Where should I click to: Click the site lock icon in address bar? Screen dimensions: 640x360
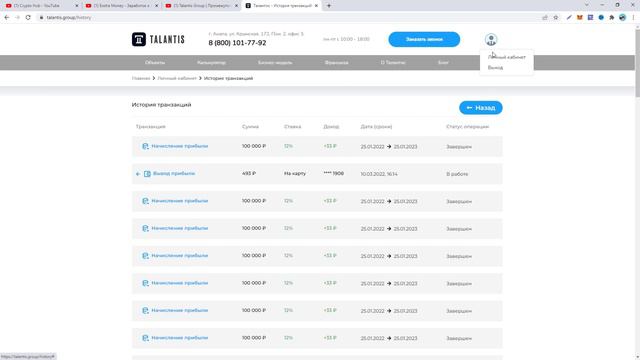tap(41, 18)
